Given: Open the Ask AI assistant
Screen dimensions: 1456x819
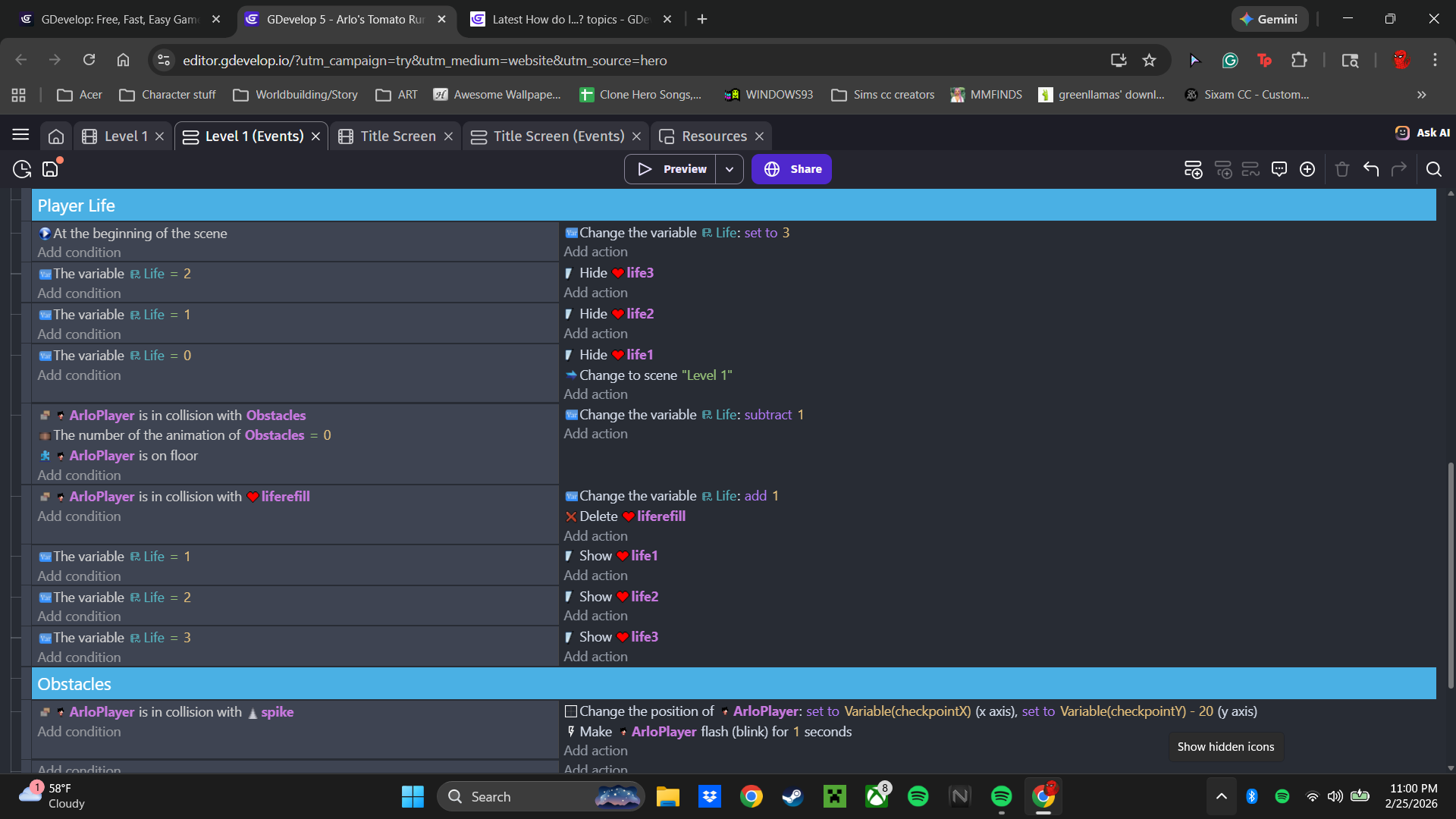Looking at the screenshot, I should click(x=1423, y=133).
